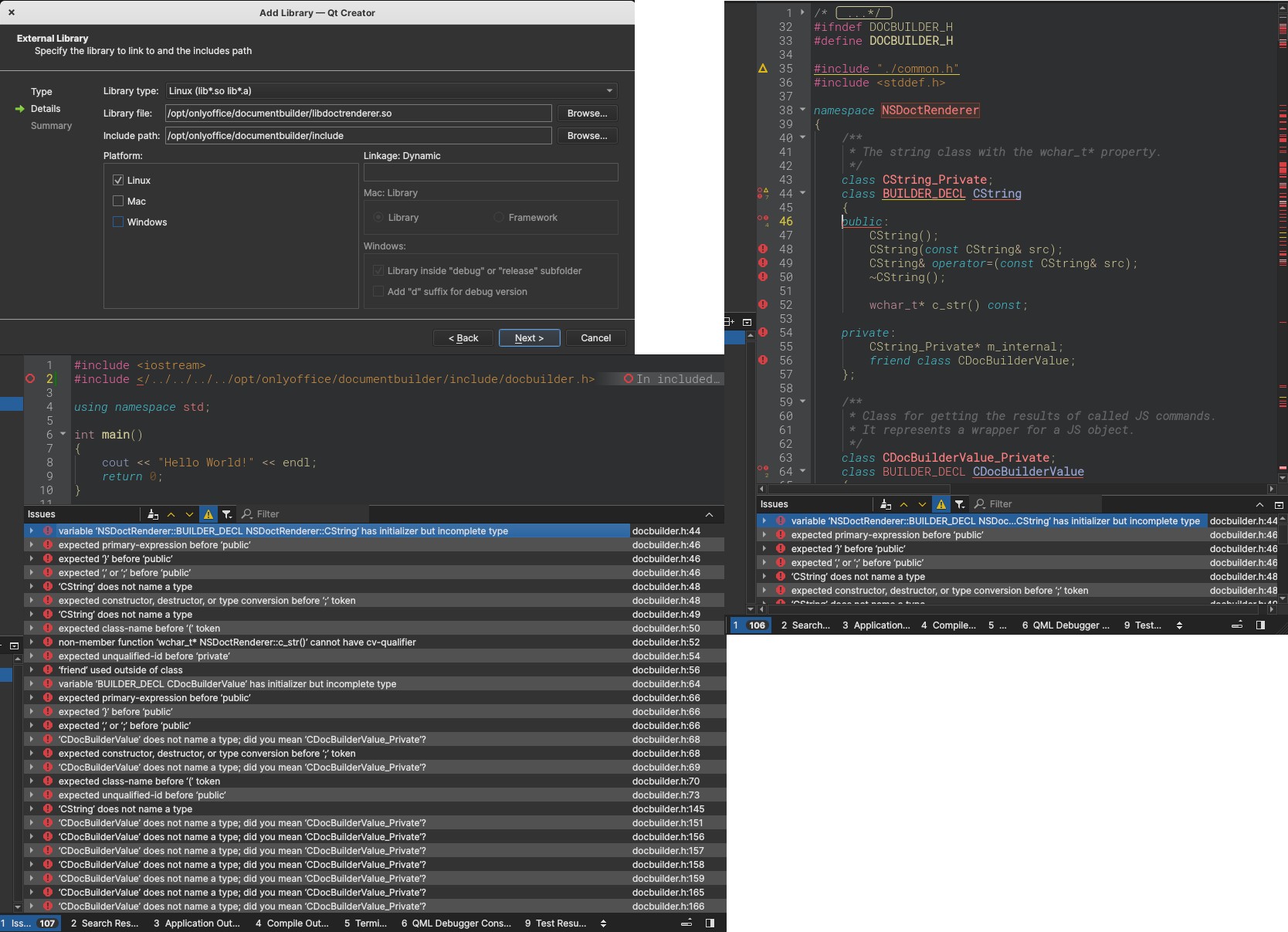The height and width of the screenshot is (932, 1288).
Task: Open '3 Application Out...' tab in left window
Action: (197, 923)
